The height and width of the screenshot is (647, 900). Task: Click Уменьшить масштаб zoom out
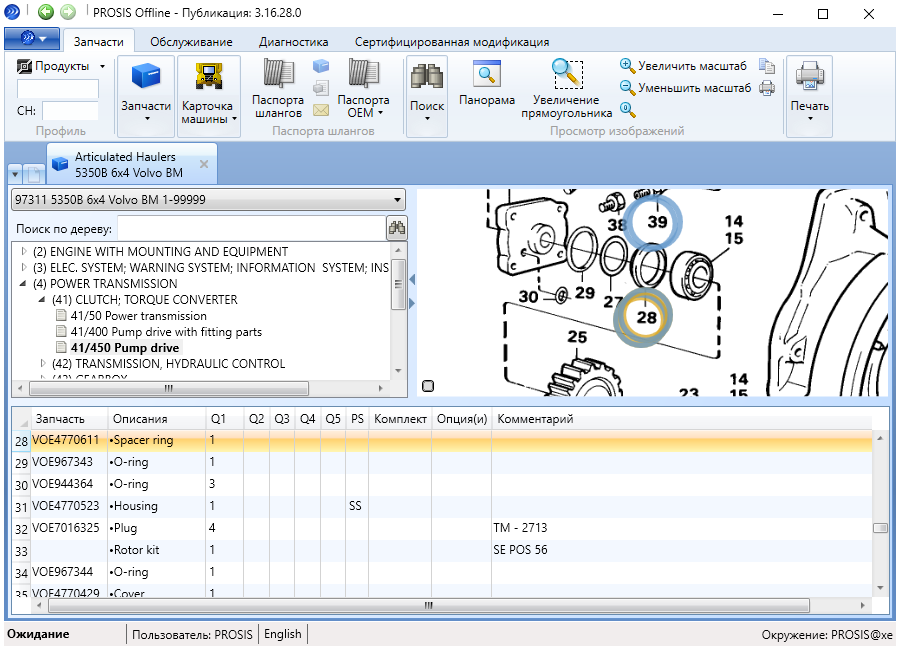685,88
